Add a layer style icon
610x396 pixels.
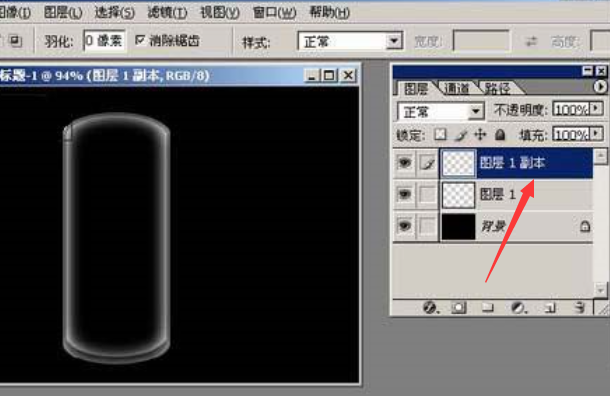(431, 308)
